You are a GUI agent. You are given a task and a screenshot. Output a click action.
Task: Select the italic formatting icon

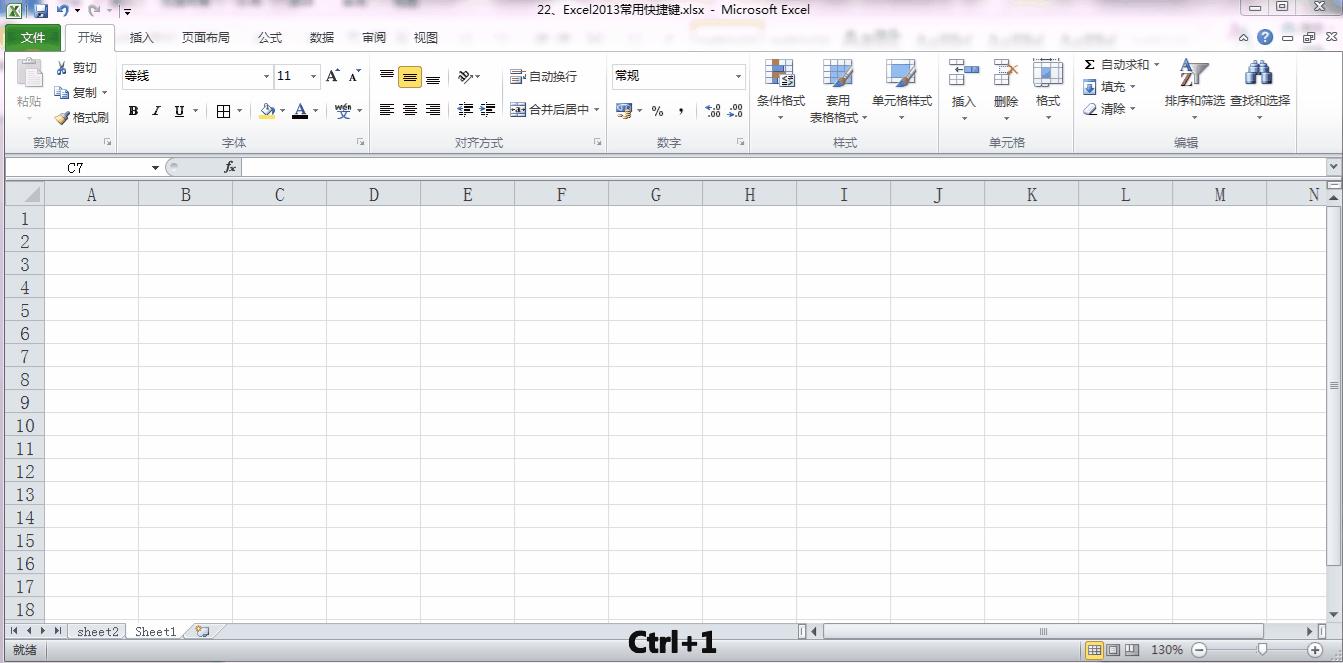click(155, 110)
